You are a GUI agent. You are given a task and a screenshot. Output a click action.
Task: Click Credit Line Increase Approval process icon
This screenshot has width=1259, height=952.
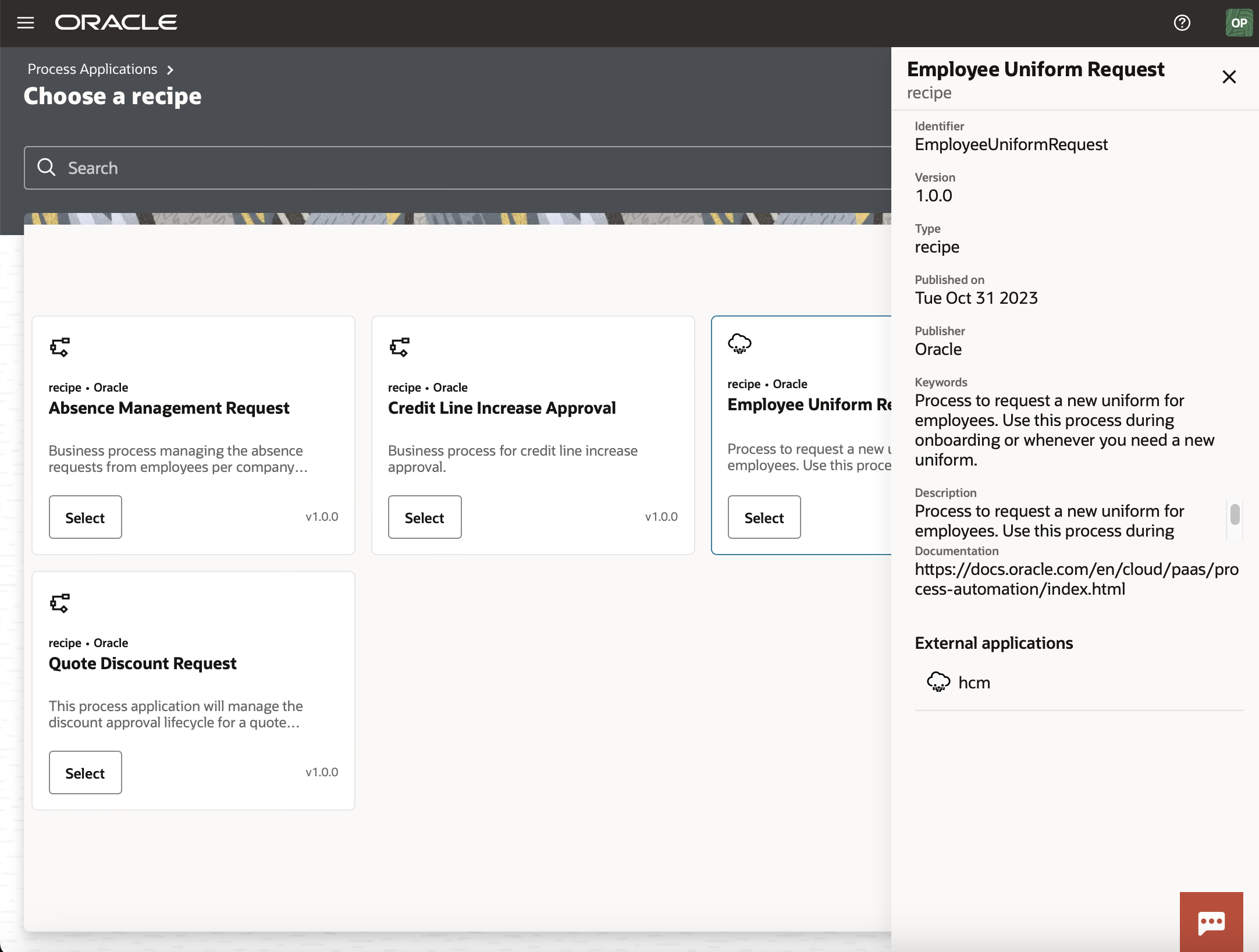tap(399, 347)
